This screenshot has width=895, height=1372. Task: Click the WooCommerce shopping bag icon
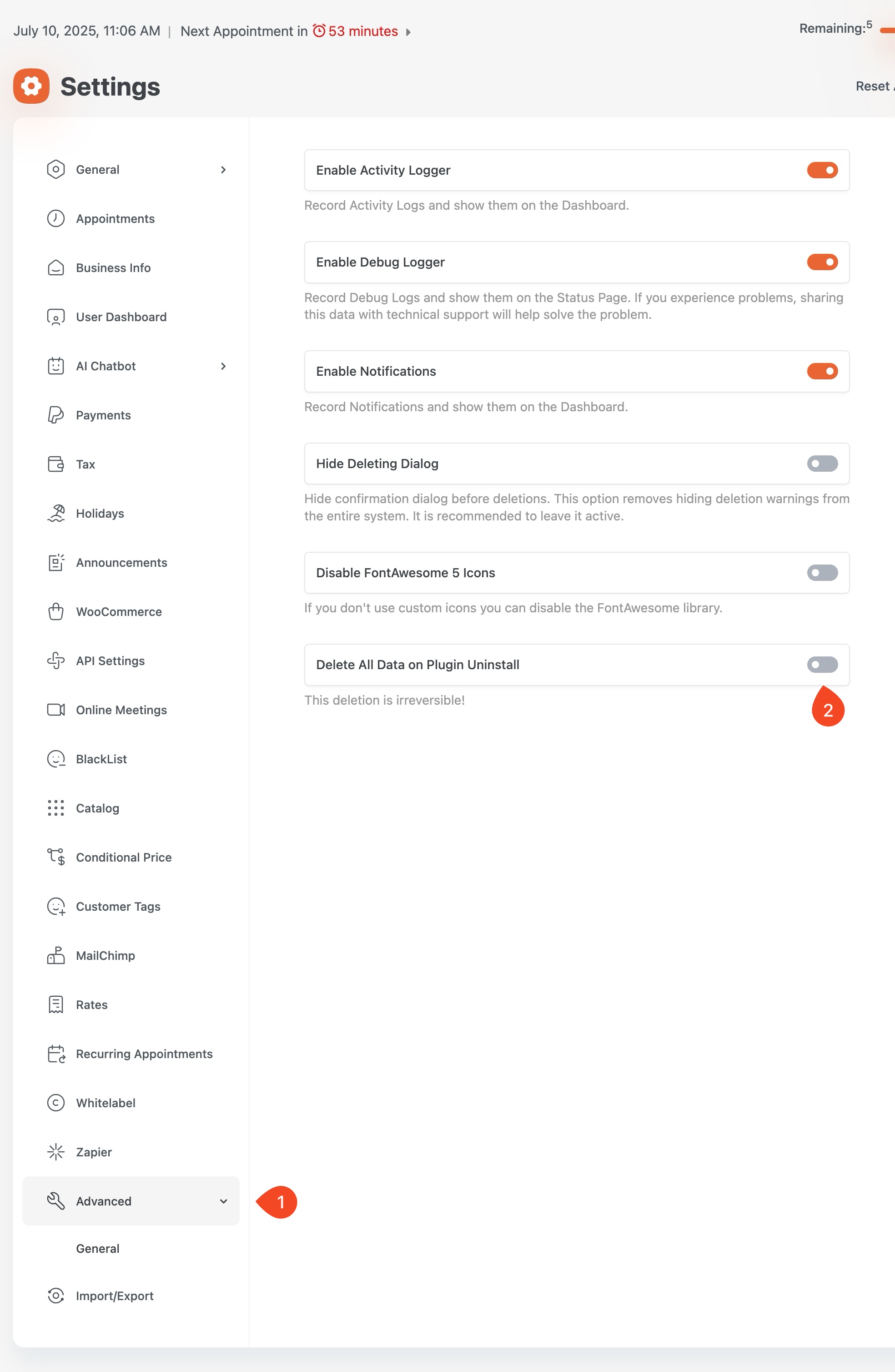pyautogui.click(x=55, y=612)
